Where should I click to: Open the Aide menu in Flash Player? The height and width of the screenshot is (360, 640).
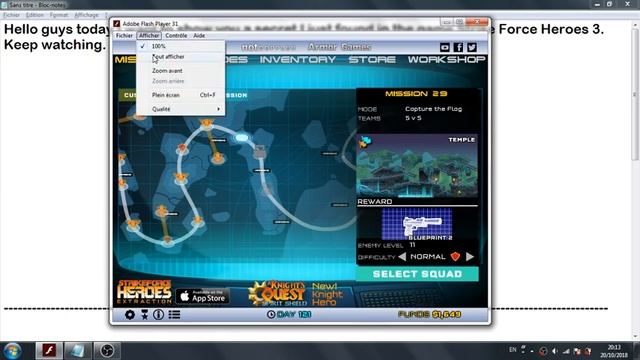pyautogui.click(x=199, y=36)
